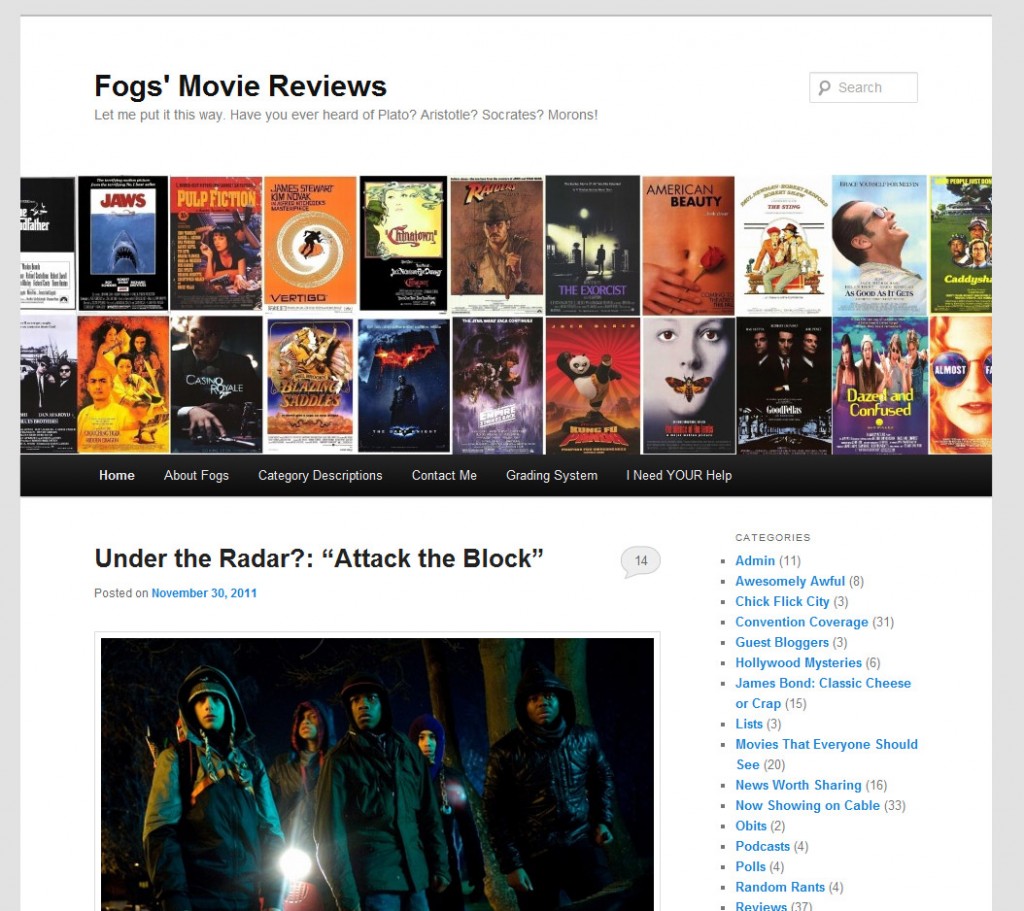This screenshot has width=1024, height=911.
Task: Select the Contact Me menu item
Action: [x=444, y=475]
